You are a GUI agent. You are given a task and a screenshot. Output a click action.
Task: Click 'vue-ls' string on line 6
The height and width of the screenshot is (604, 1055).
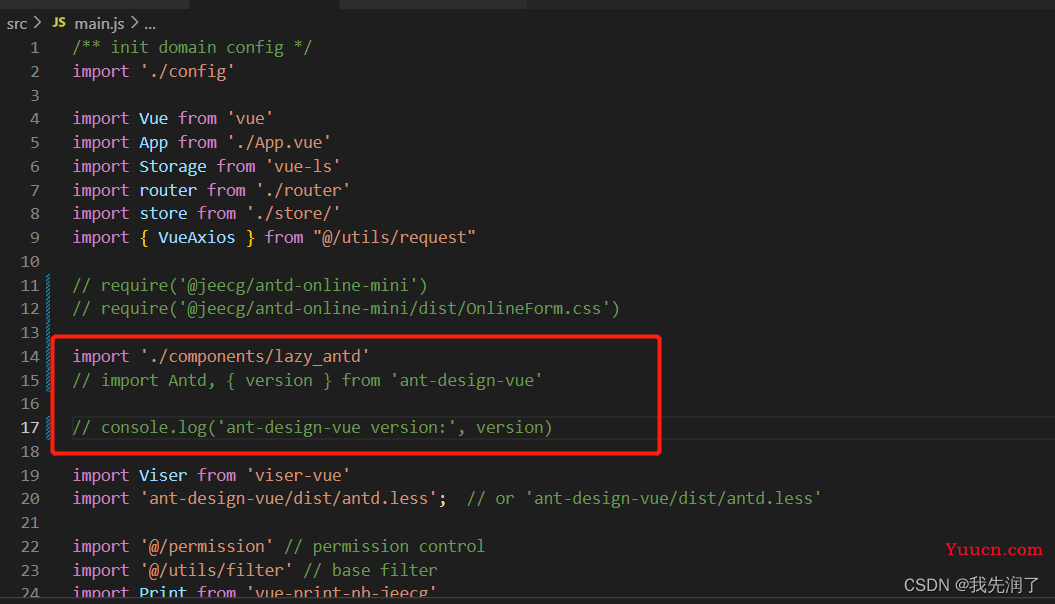[303, 166]
